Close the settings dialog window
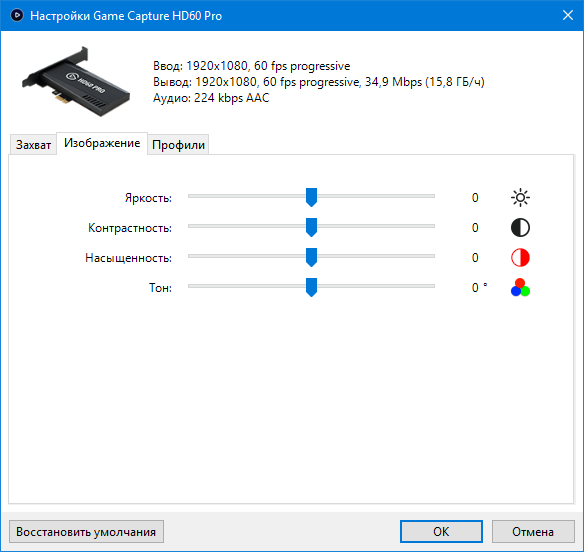 (568, 15)
